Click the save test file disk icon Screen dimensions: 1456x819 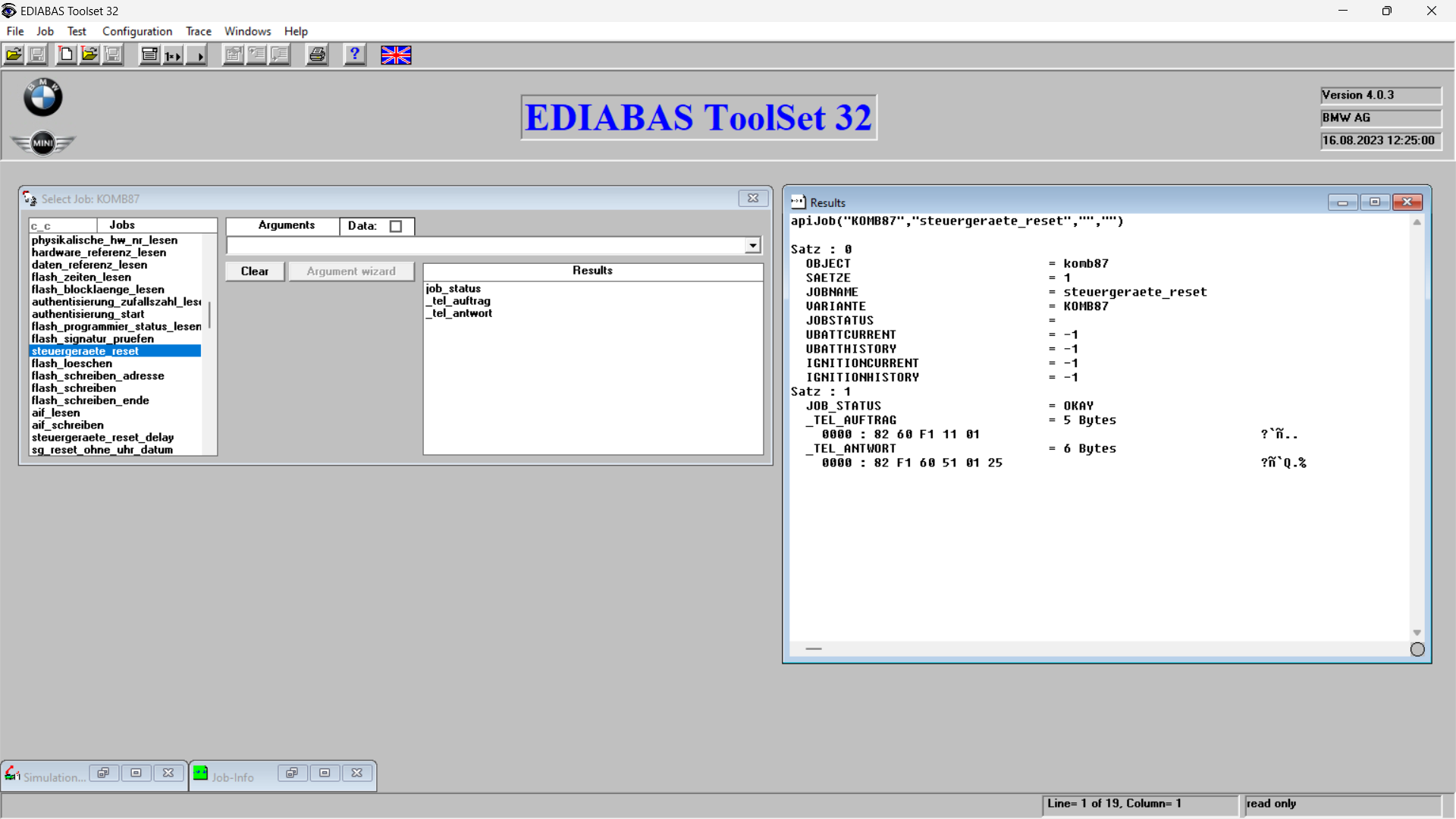(112, 55)
